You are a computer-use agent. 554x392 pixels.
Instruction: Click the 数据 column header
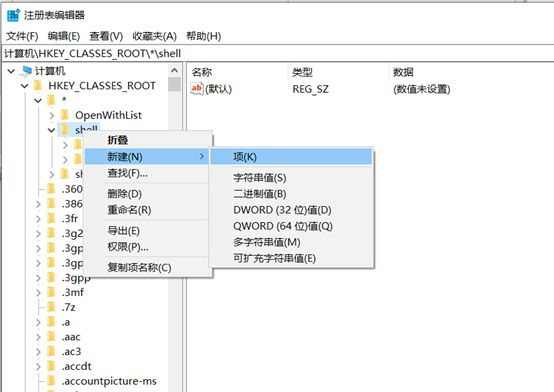click(x=403, y=72)
